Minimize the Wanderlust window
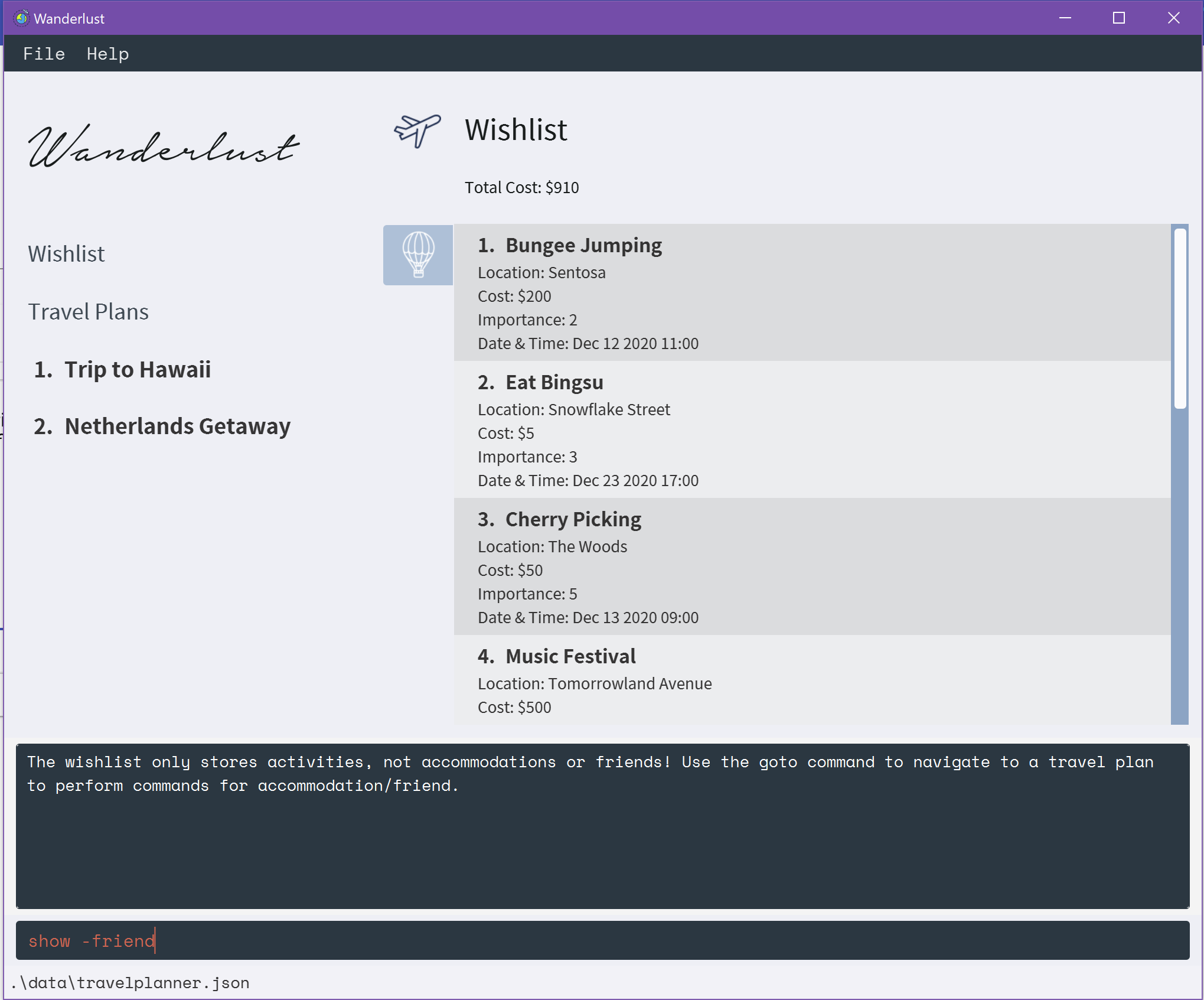The height and width of the screenshot is (1000, 1204). pyautogui.click(x=1065, y=18)
